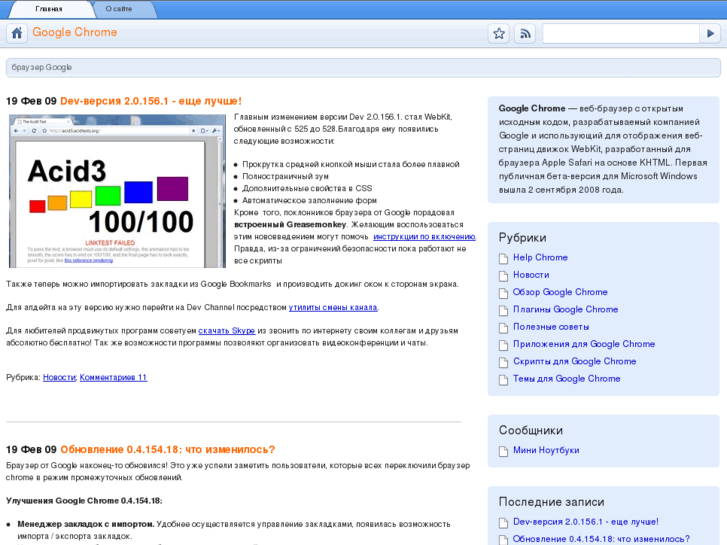Image resolution: width=727 pixels, height=545 pixels.
Task: Click document icon beside Мини Ноутбуки
Action: (504, 451)
